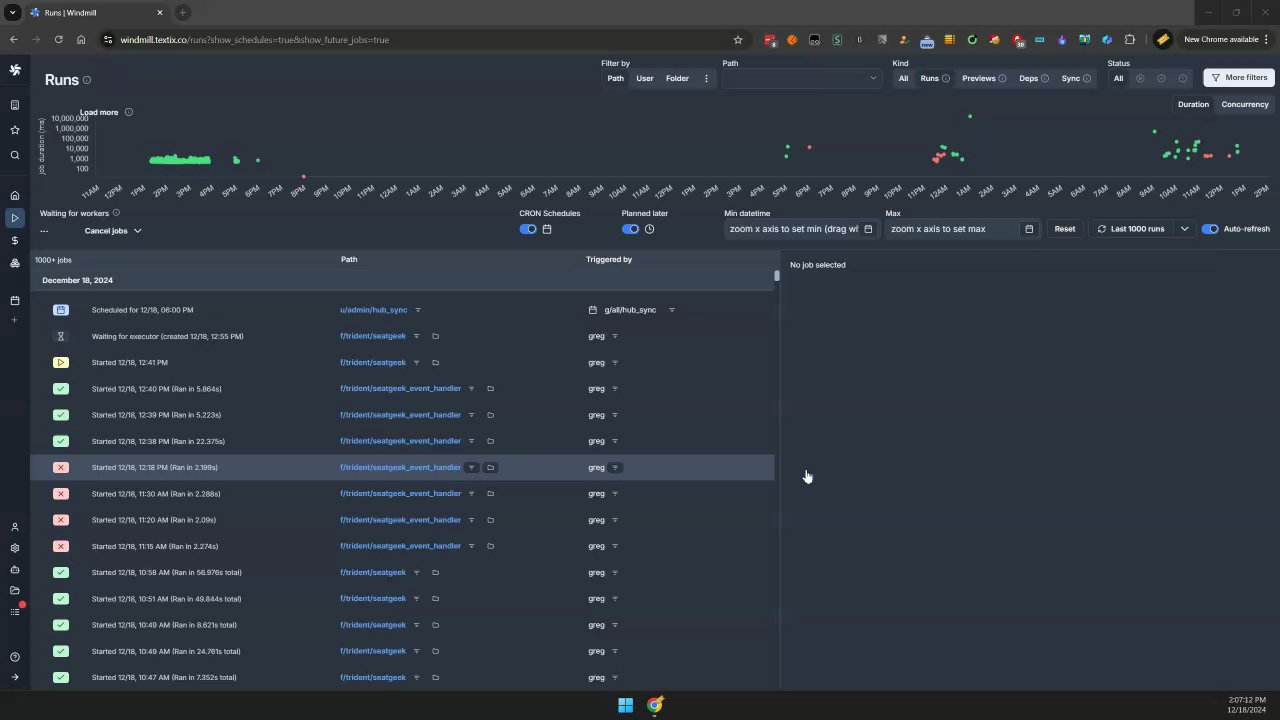Filter by folder on the 12:40 PM run row

click(491, 389)
